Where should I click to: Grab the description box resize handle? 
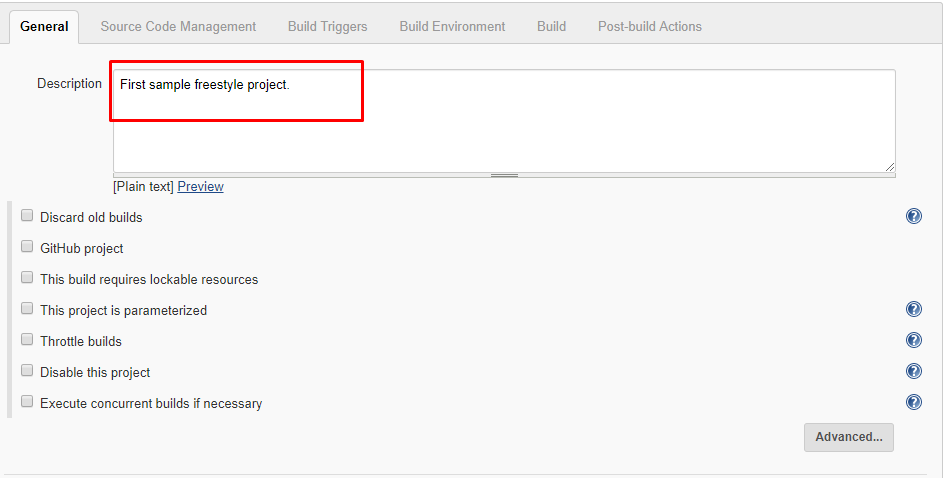click(504, 175)
